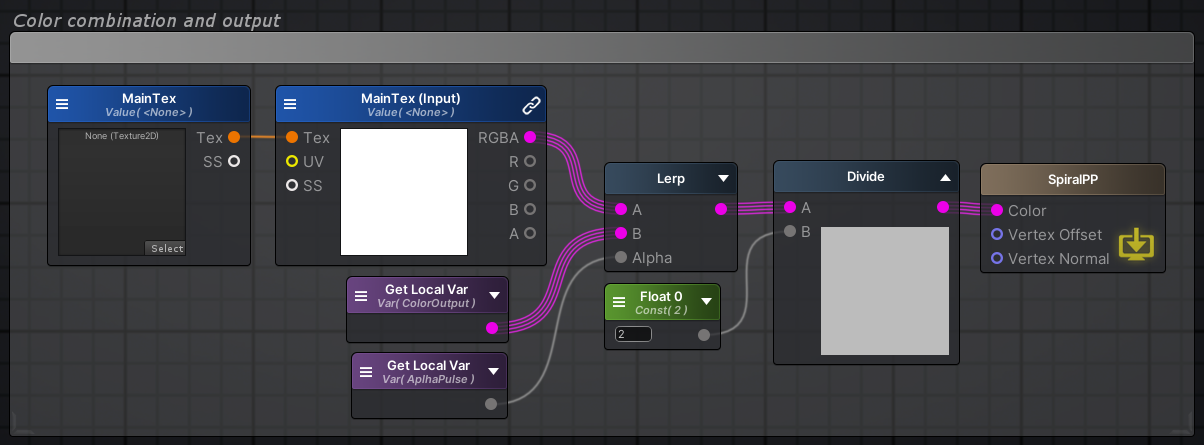1204x445 pixels.
Task: Click the AplhaPulse Get Local Var menu icon
Action: coord(365,372)
